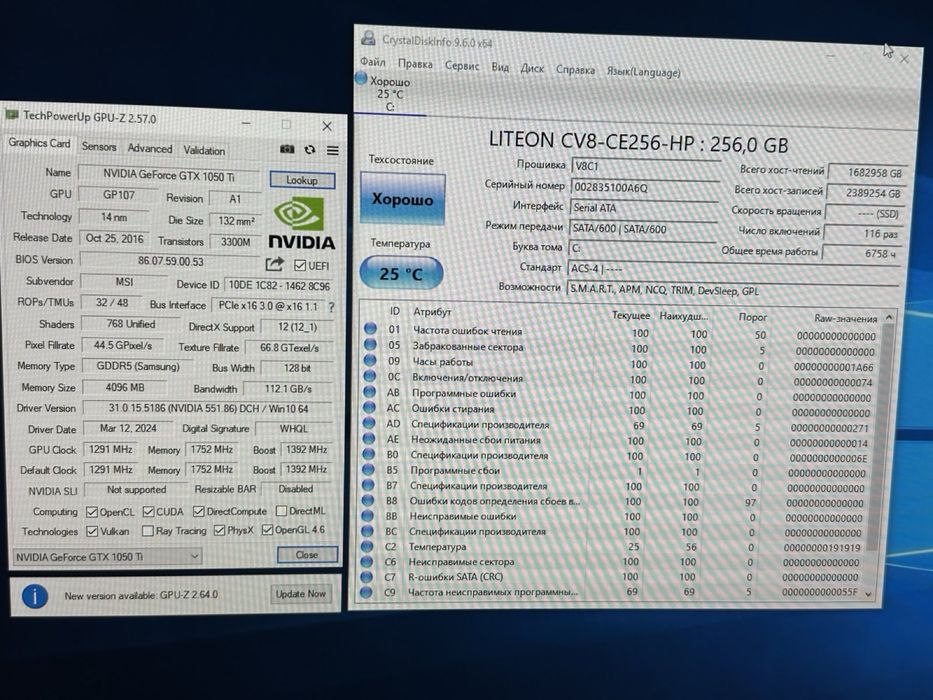The height and width of the screenshot is (700, 933).
Task: Switch to the Graphics Card tab
Action: [39, 143]
